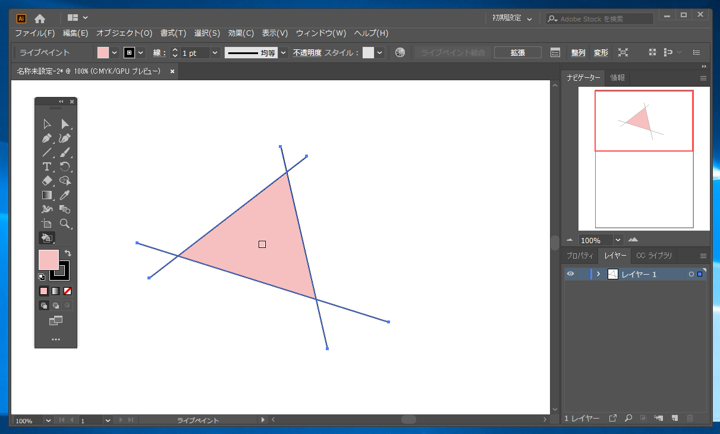720x434 pixels.
Task: Click the 拡張 button
Action: (x=518, y=53)
